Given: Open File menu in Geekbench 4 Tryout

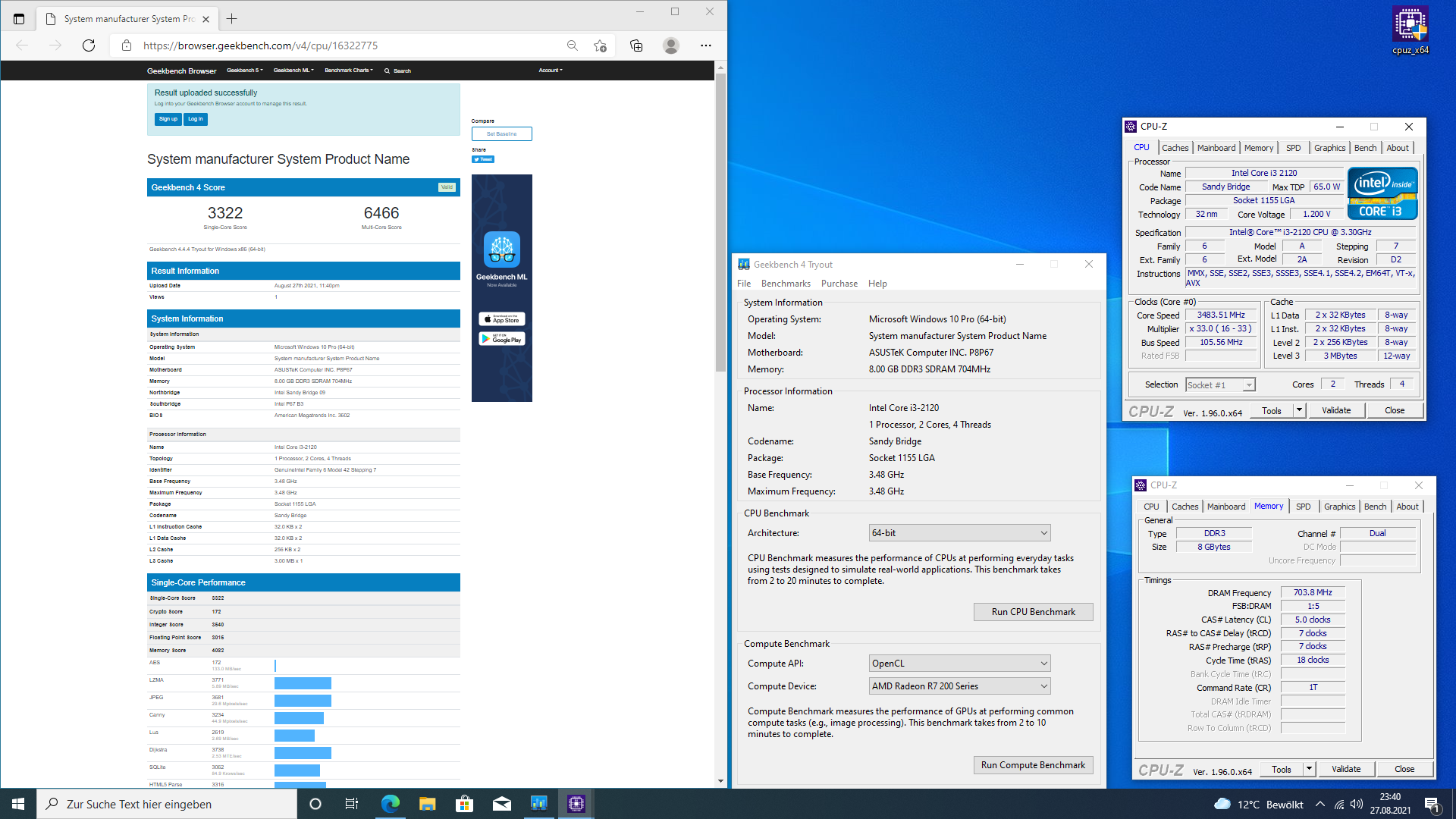Looking at the screenshot, I should (744, 284).
